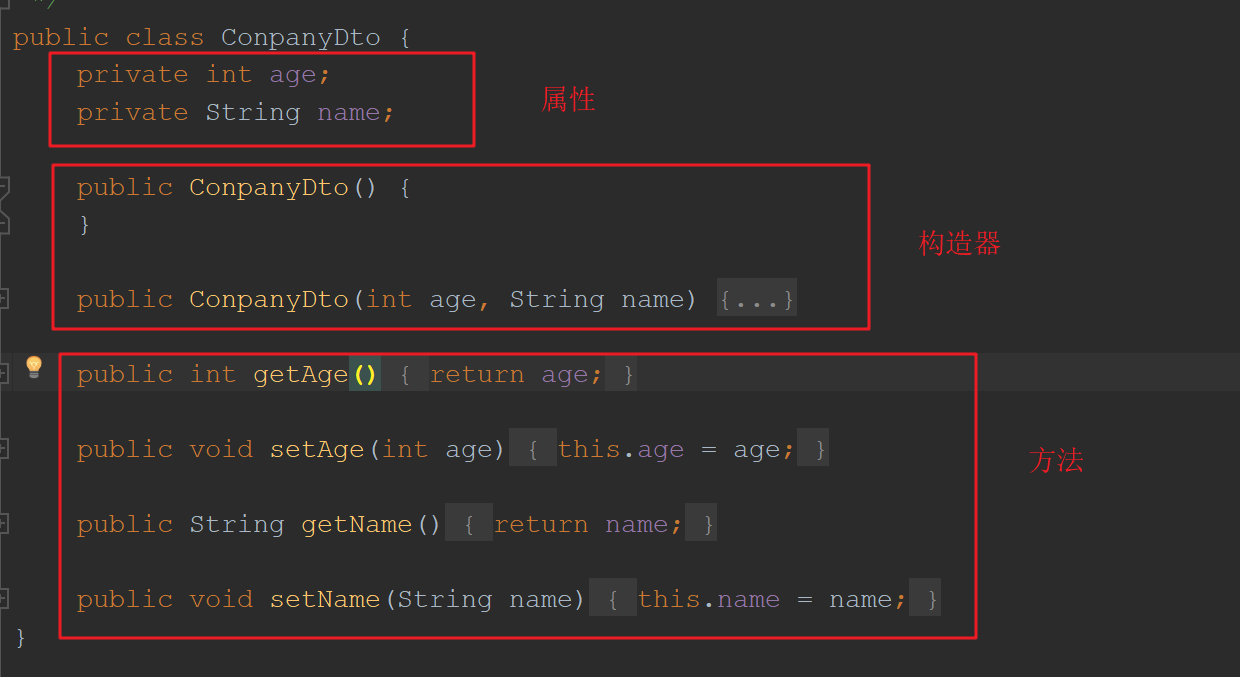Click the two-argument ConpanyDto constructor name
The width and height of the screenshot is (1240, 677).
pos(269,299)
